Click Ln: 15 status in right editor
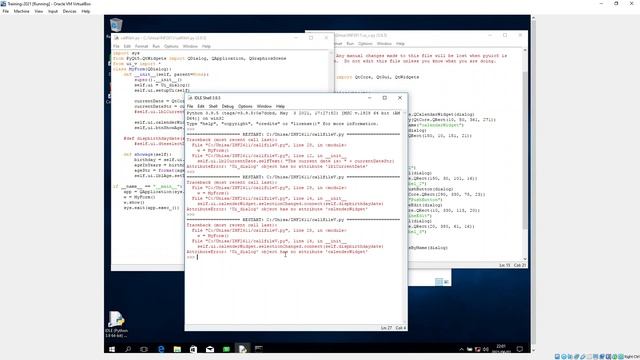Viewport: 640px width, 360px height. coord(504,265)
